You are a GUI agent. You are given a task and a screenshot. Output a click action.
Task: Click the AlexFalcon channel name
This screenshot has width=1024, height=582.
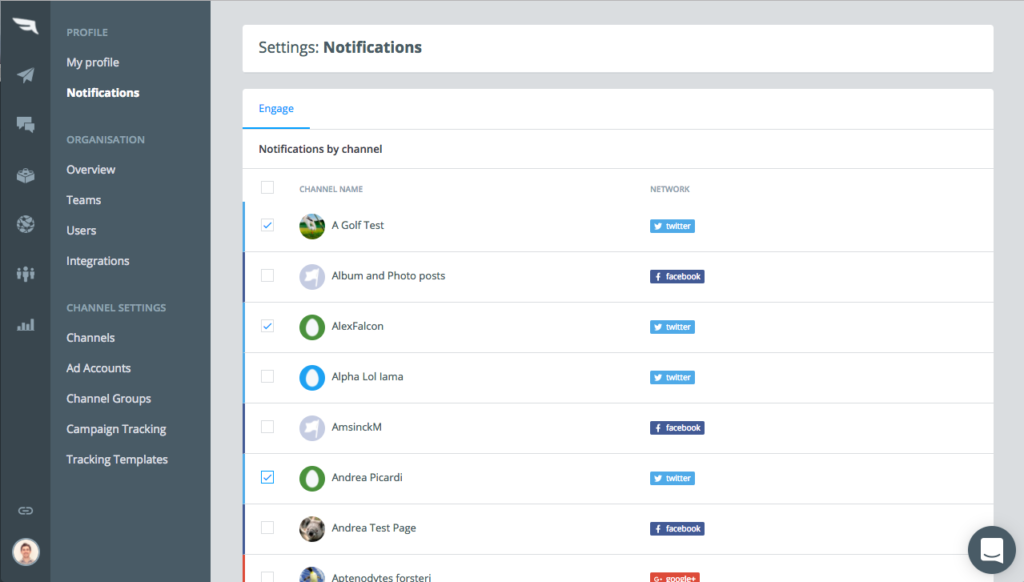358,326
